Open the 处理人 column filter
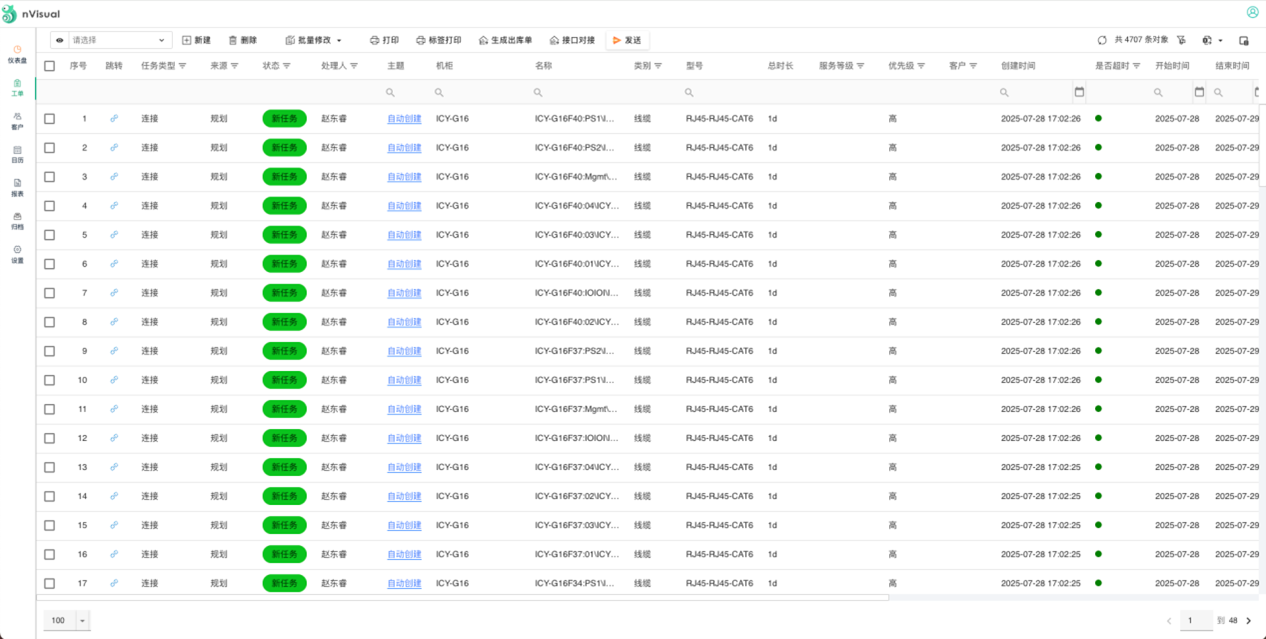Image resolution: width=1266 pixels, height=639 pixels. (354, 65)
